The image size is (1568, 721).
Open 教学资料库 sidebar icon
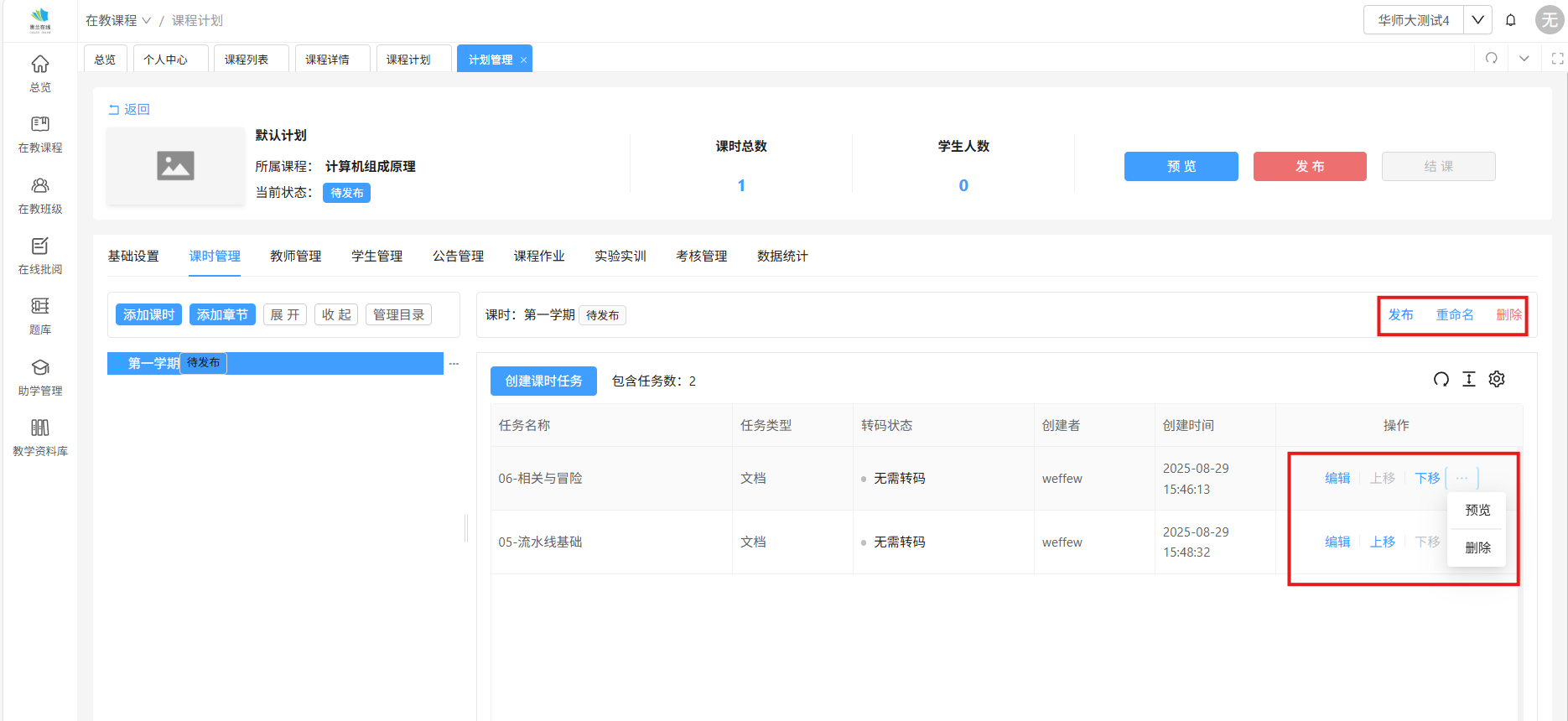click(39, 428)
